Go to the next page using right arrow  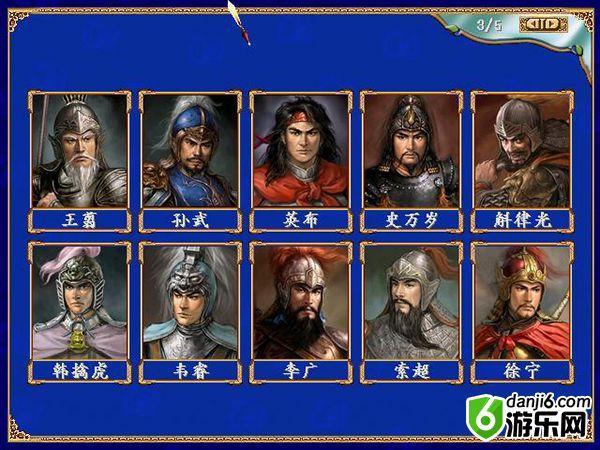coord(554,24)
